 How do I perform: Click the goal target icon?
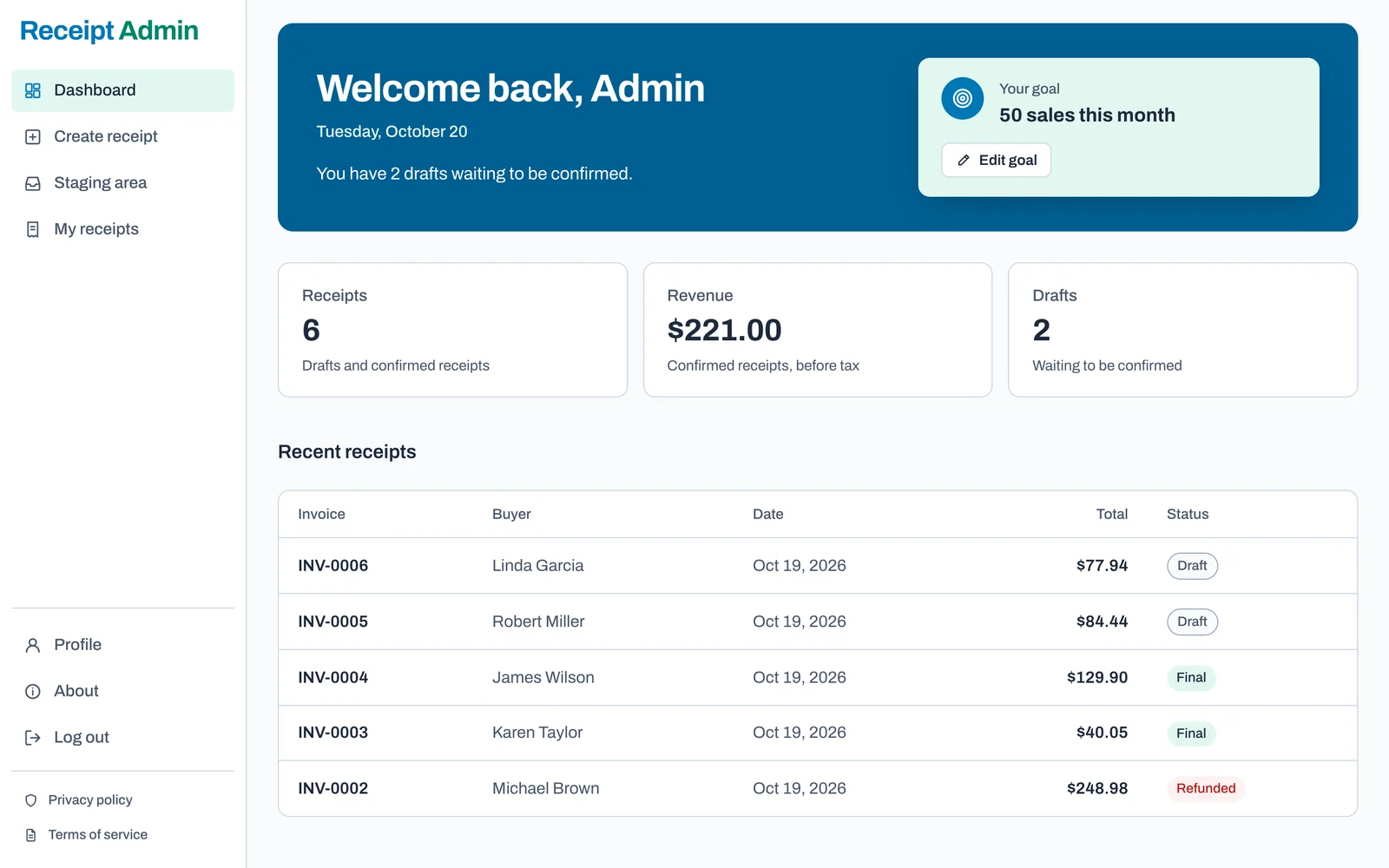[962, 99]
